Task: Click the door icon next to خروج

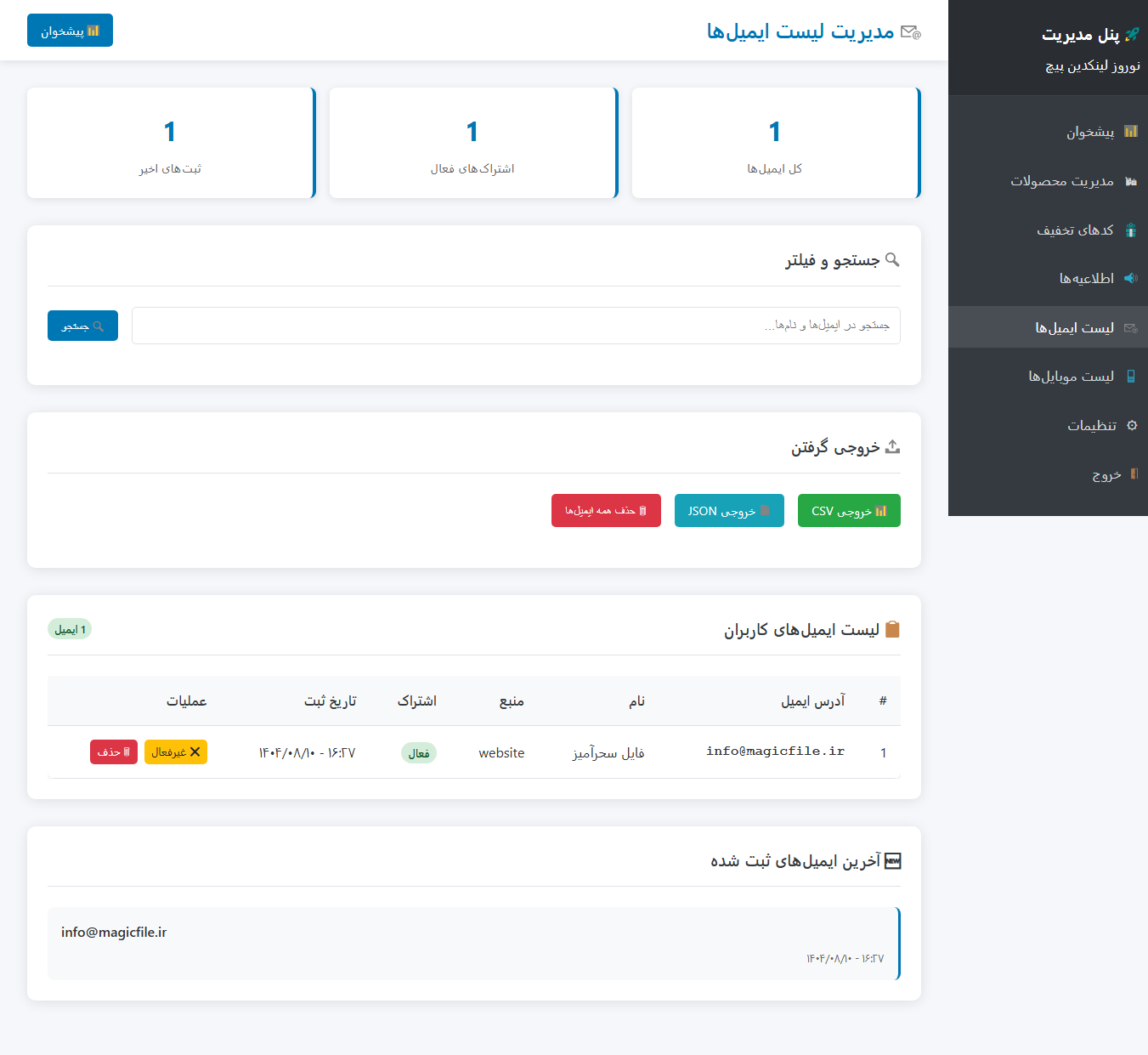Action: pos(1135,474)
